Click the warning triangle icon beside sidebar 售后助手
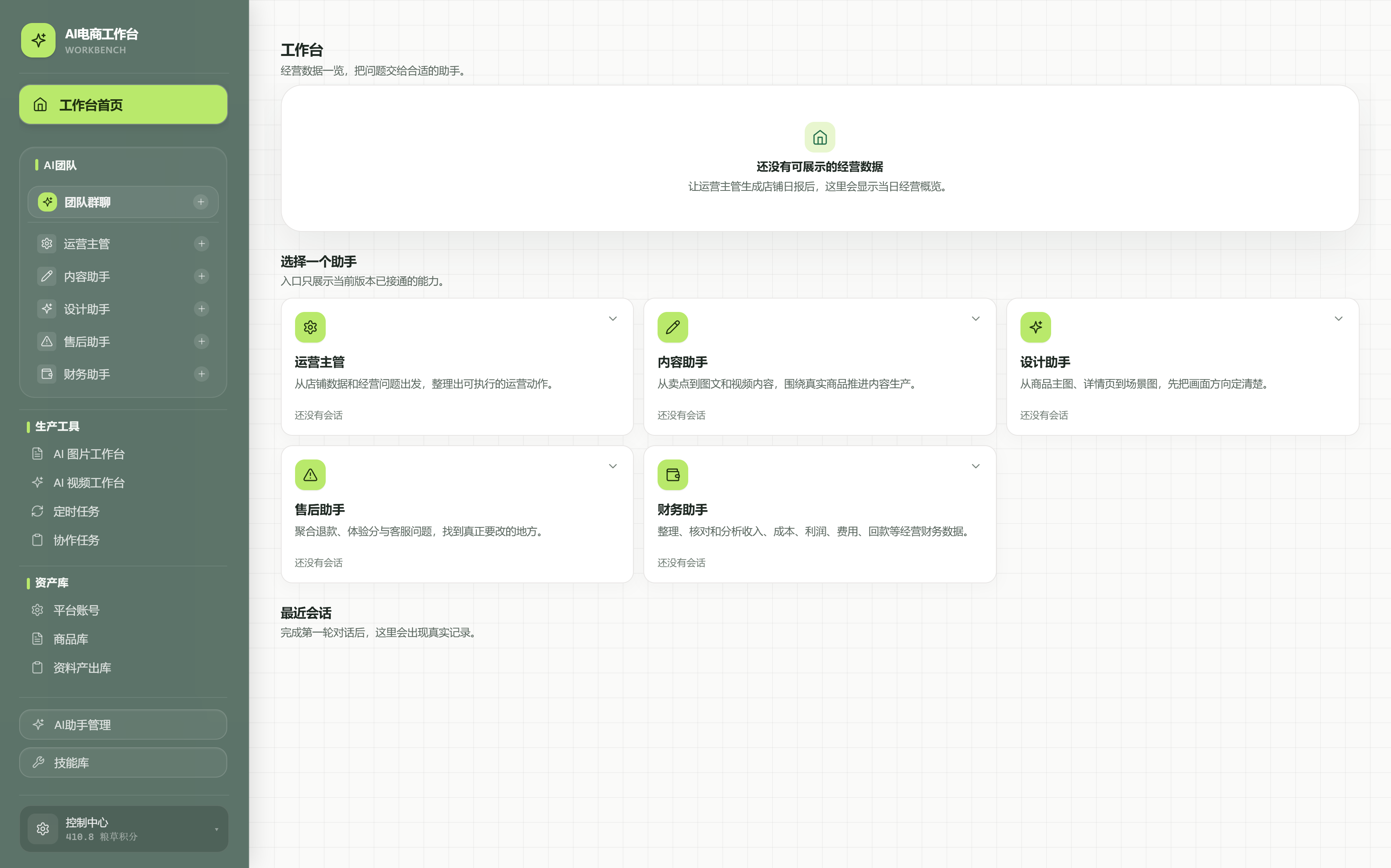Image resolution: width=1391 pixels, height=868 pixels. (47, 341)
